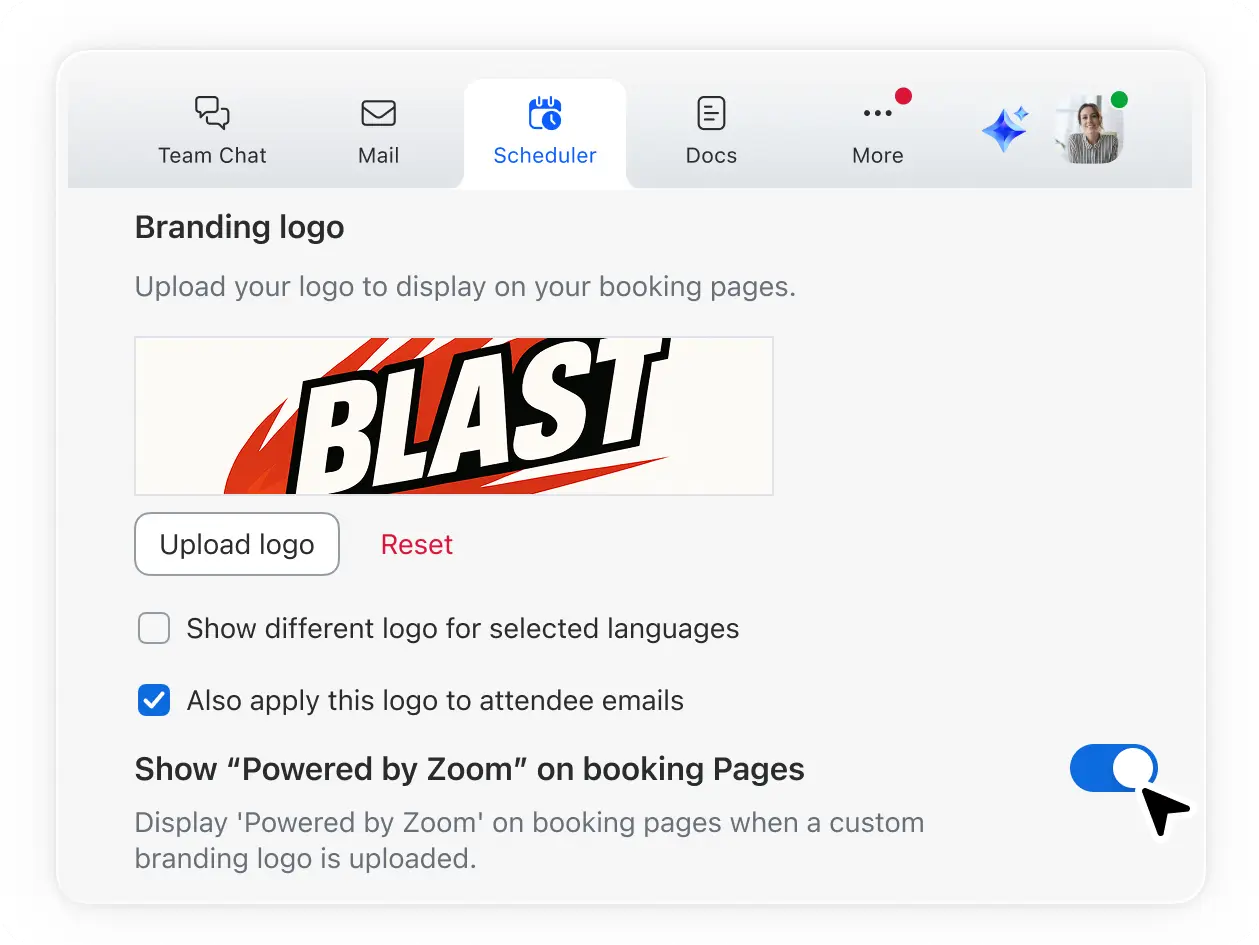Open the AI Companion sparkle icon
This screenshot has height=945, width=1259.
click(x=1005, y=130)
